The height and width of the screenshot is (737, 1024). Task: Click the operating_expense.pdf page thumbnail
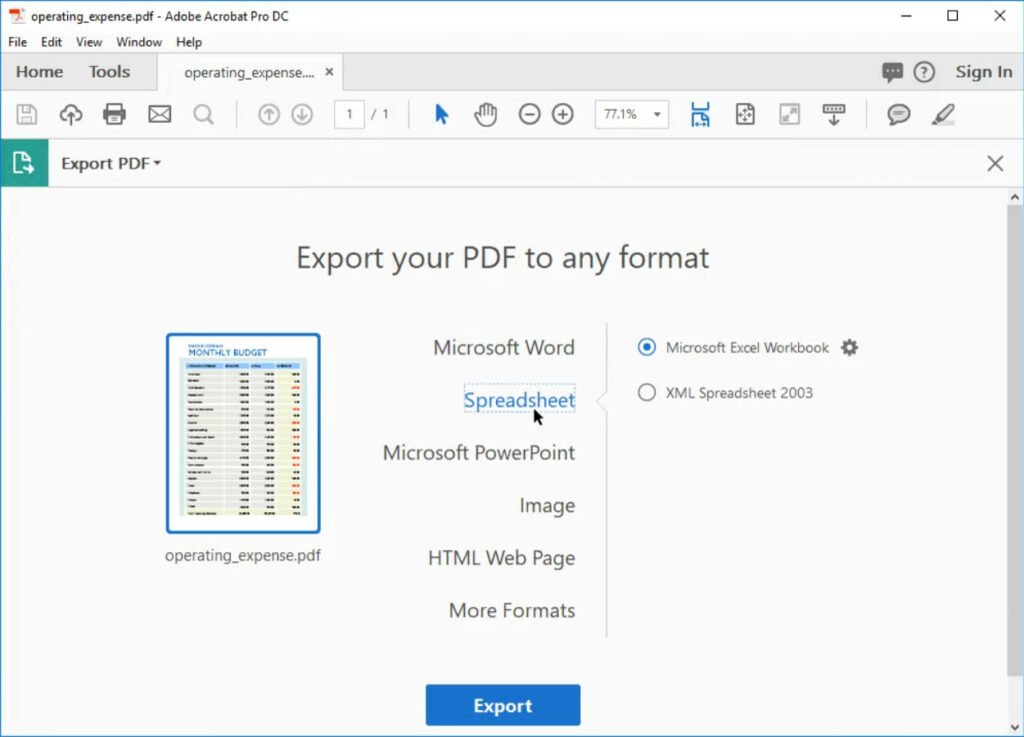tap(243, 432)
